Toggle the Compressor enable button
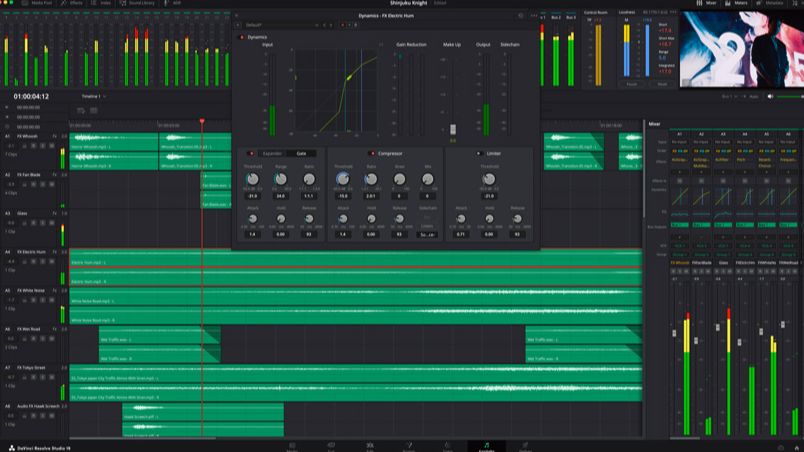This screenshot has height=452, width=804. point(371,153)
